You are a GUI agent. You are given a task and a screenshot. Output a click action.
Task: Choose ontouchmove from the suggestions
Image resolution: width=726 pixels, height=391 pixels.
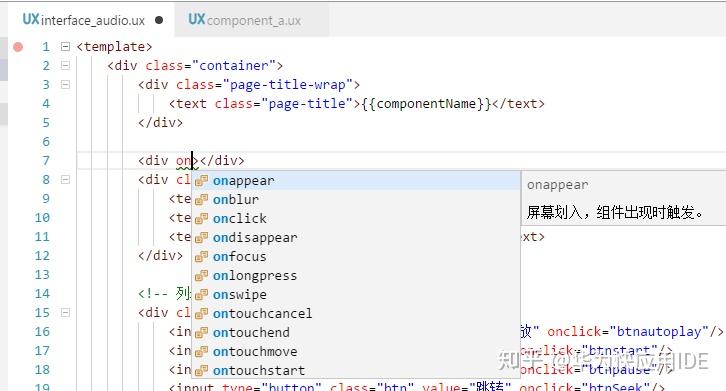tap(356, 351)
